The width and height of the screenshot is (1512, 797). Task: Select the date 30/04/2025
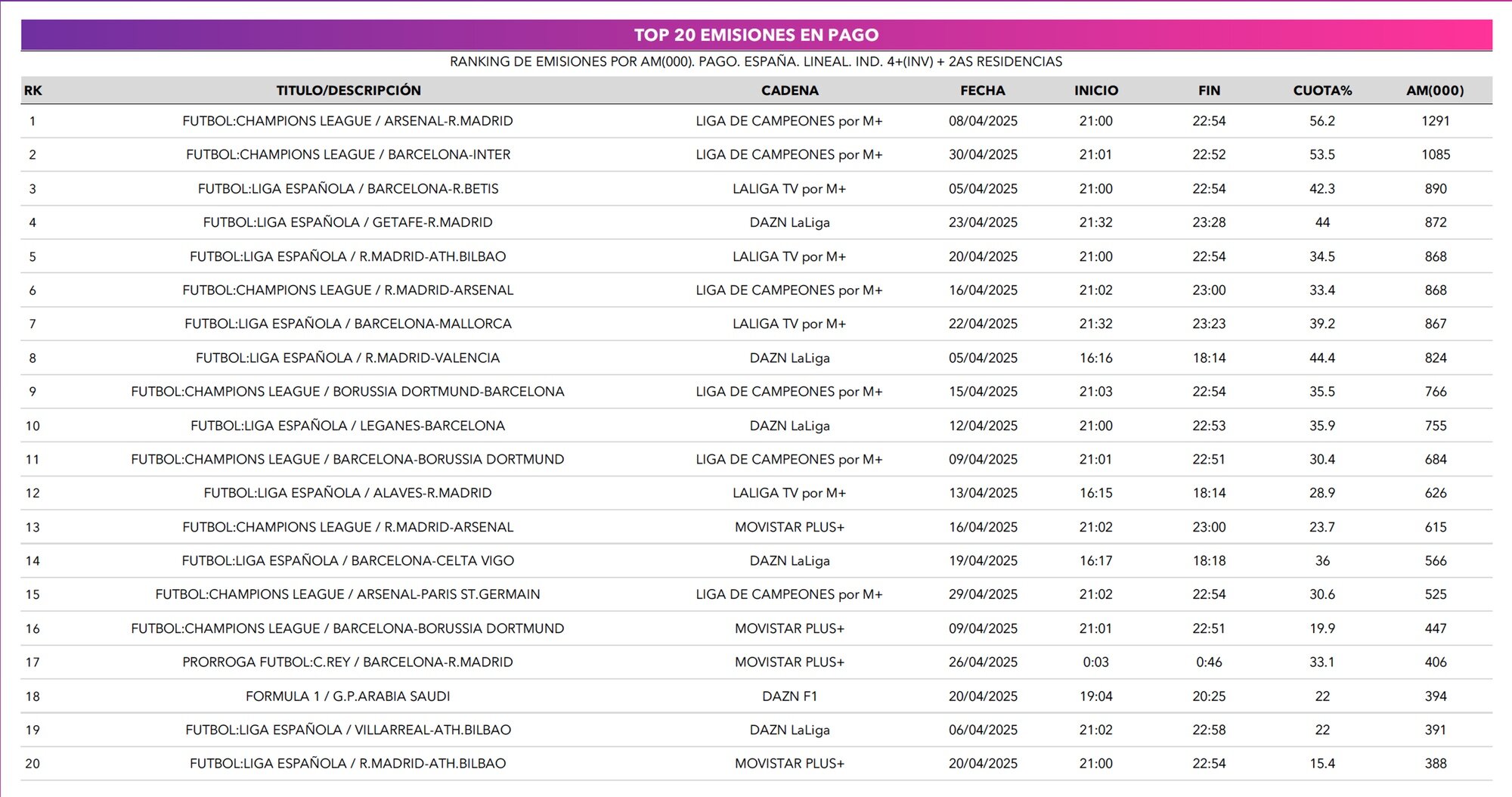pos(983,155)
